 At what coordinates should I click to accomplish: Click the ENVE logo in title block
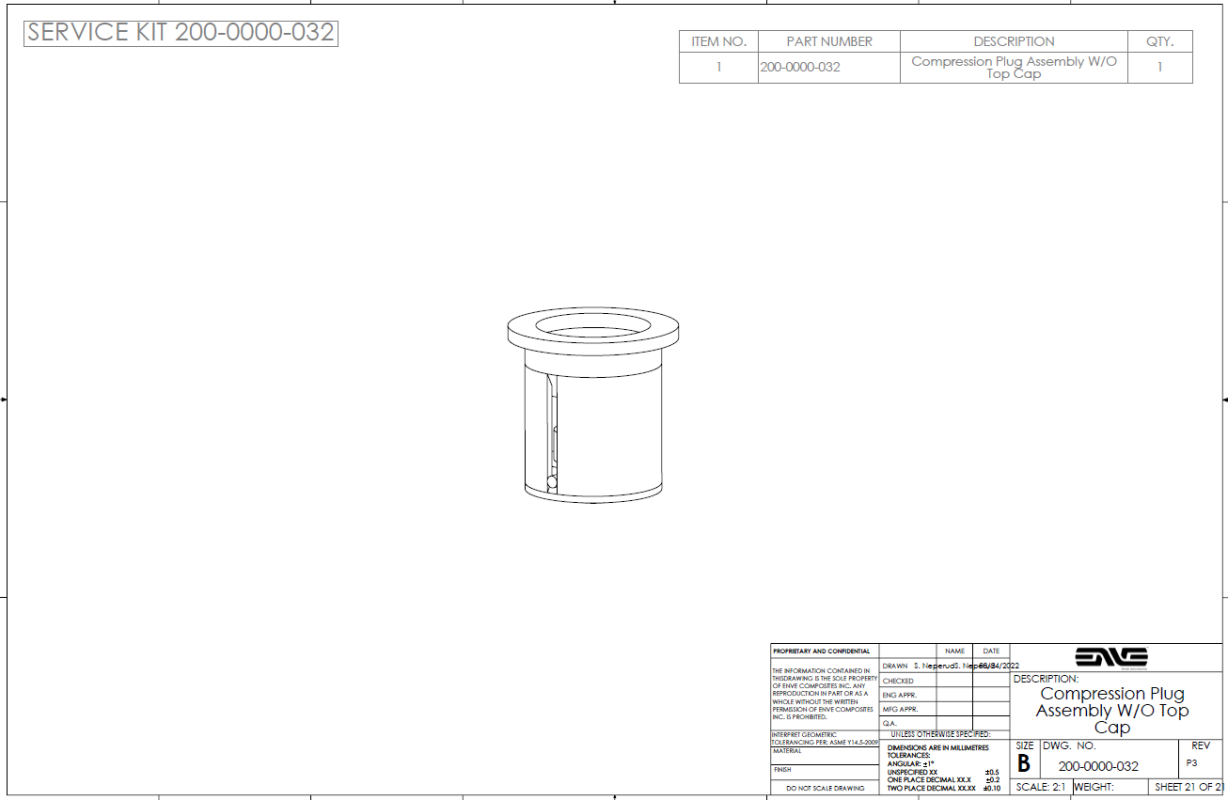(x=1111, y=657)
